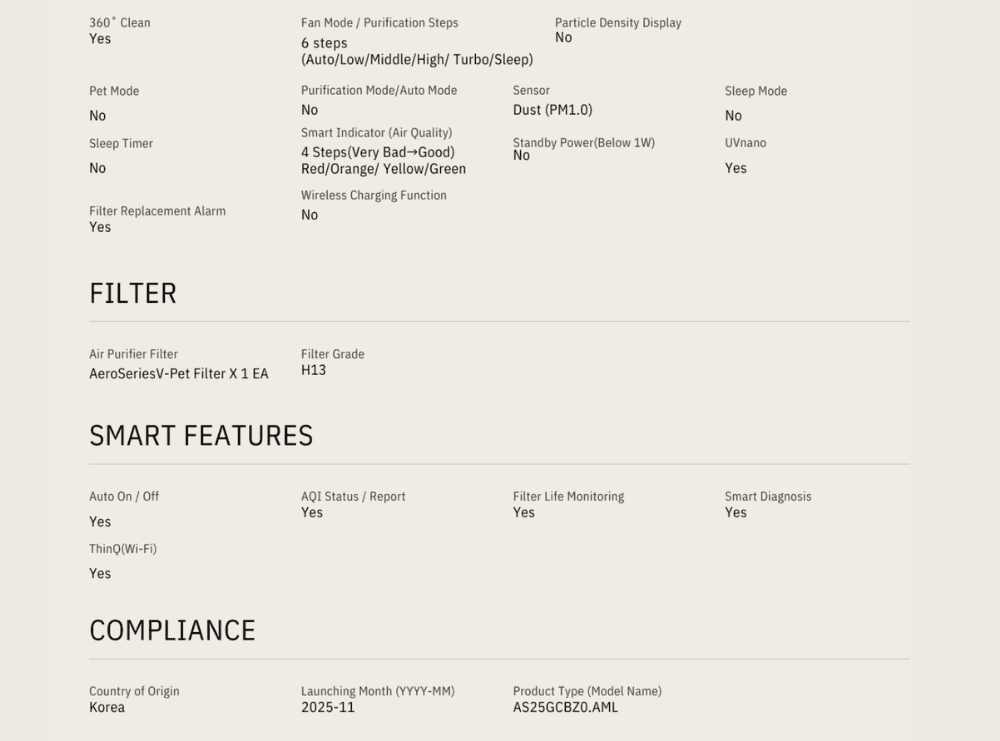
Task: Click the Smart Diagnosis label
Action: [768, 497]
